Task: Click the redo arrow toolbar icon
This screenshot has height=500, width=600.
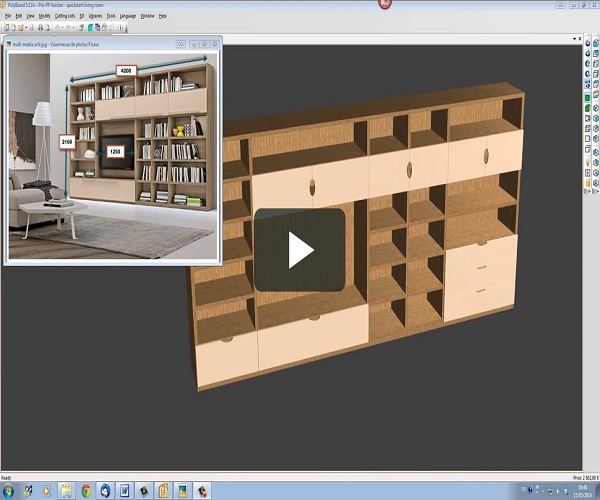Action: (68, 28)
